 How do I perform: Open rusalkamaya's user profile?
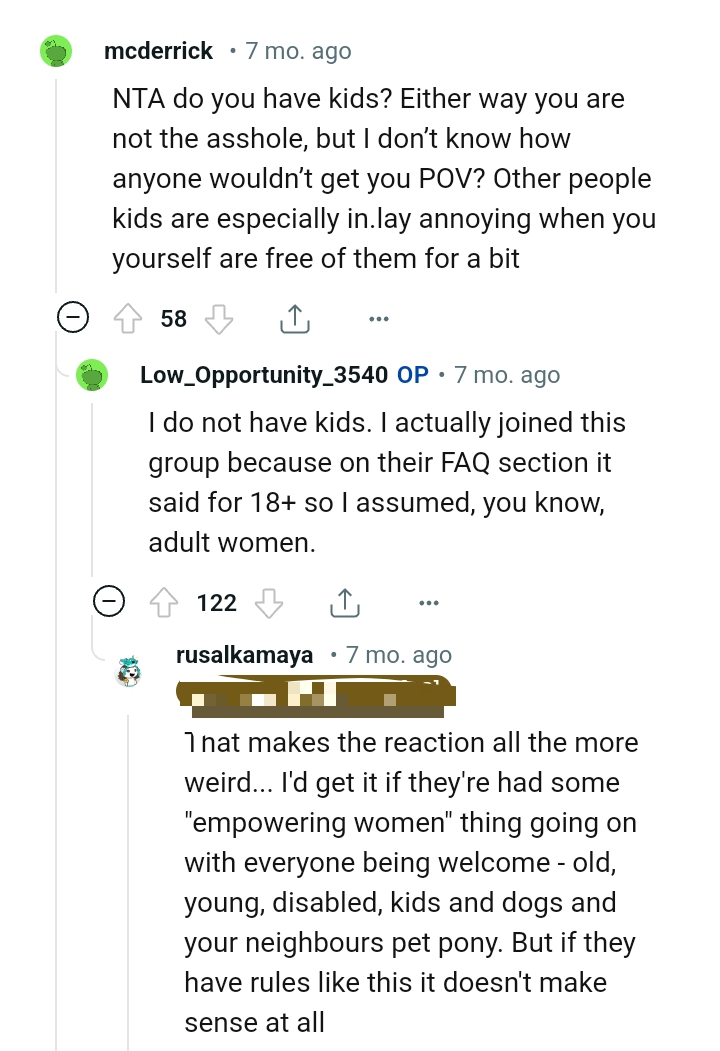point(244,656)
